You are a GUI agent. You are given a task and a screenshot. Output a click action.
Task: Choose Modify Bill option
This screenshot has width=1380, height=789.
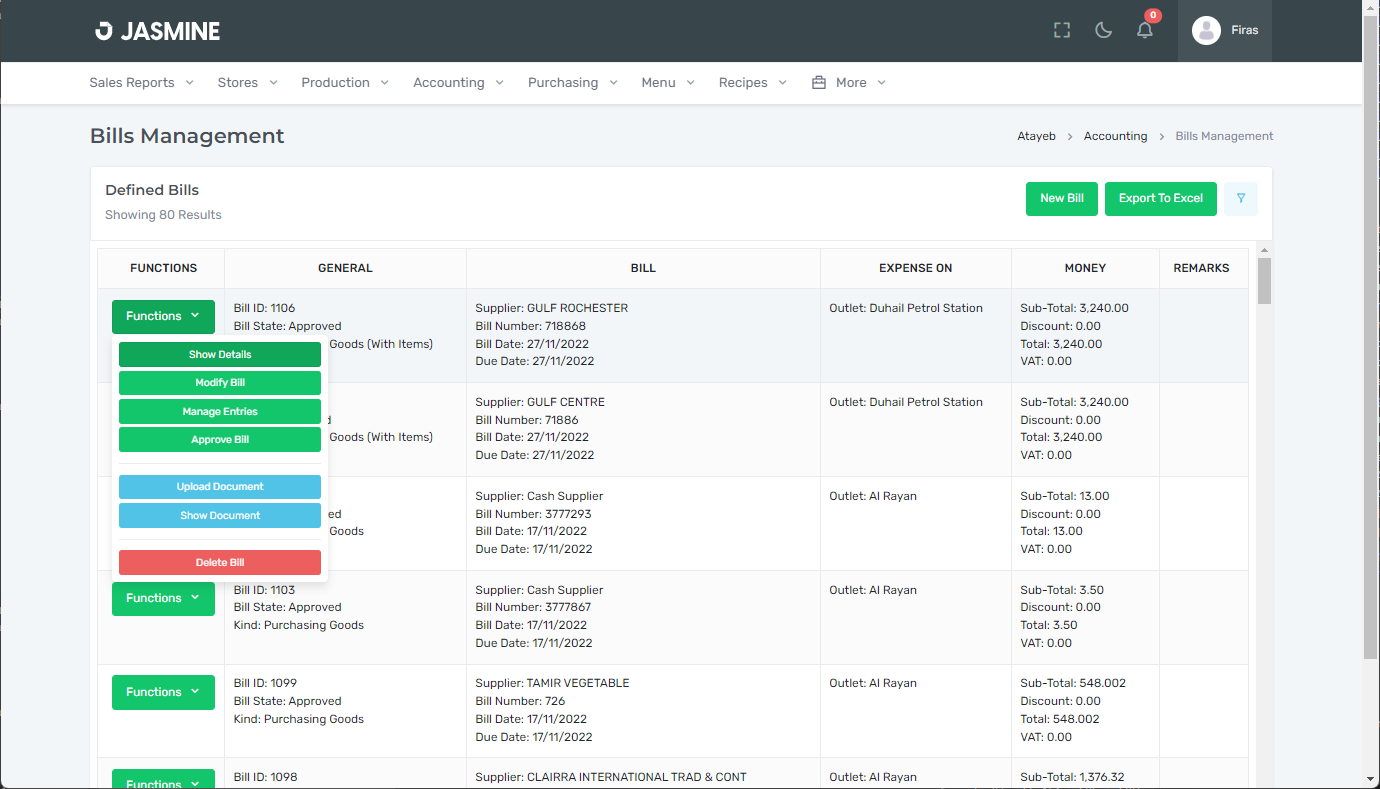220,383
